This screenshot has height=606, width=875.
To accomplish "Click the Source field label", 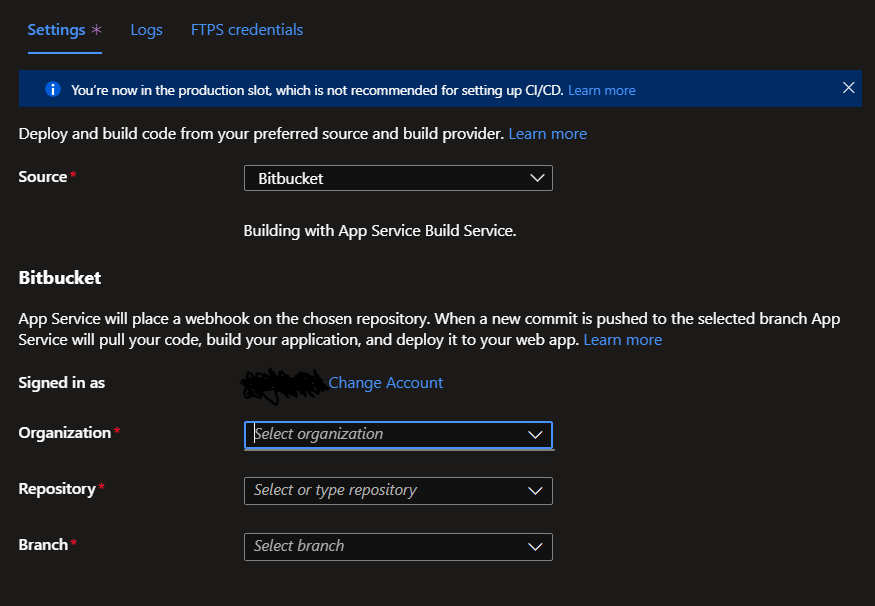I will click(x=42, y=177).
